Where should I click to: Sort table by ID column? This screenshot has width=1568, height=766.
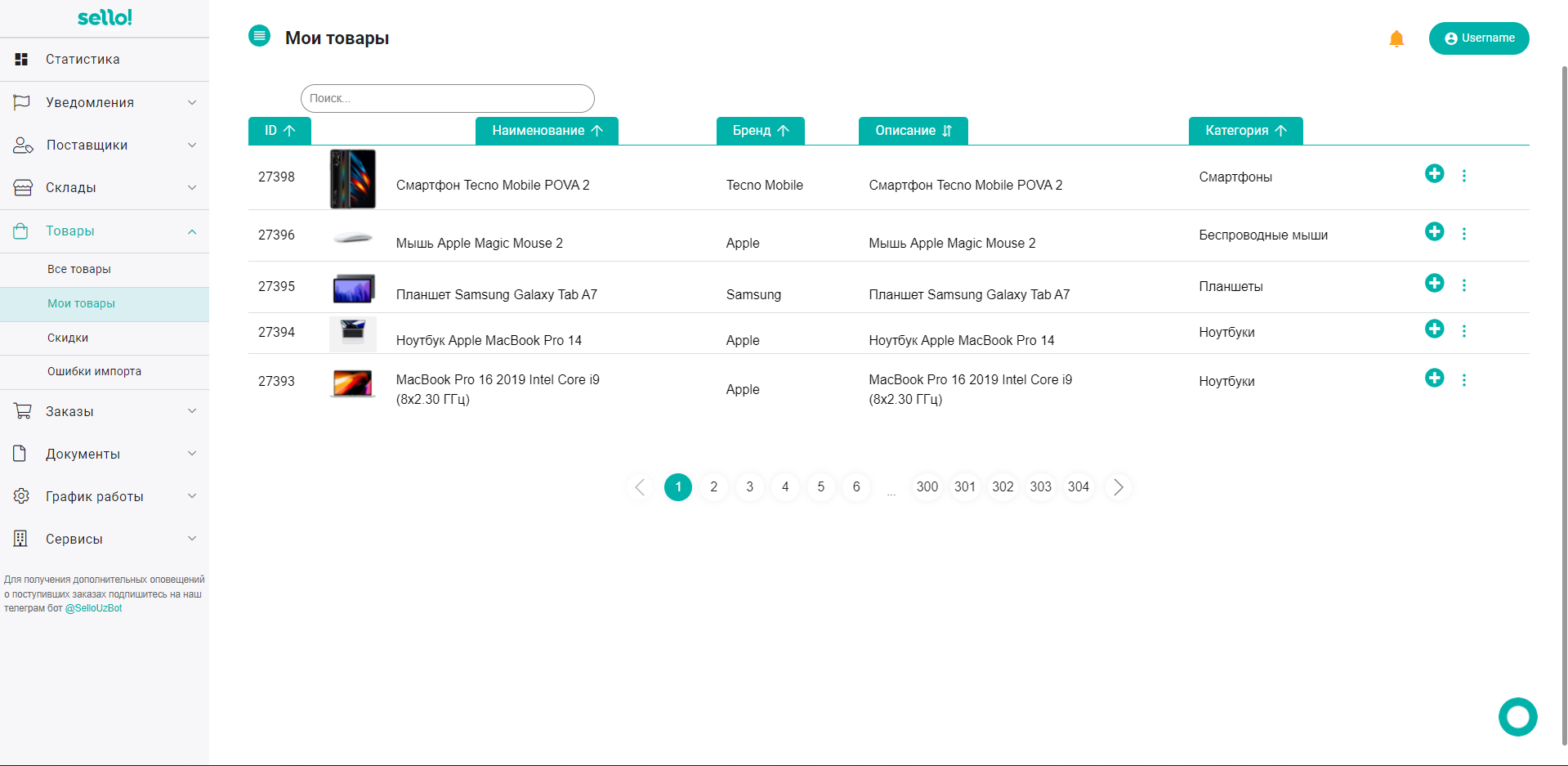(x=279, y=131)
